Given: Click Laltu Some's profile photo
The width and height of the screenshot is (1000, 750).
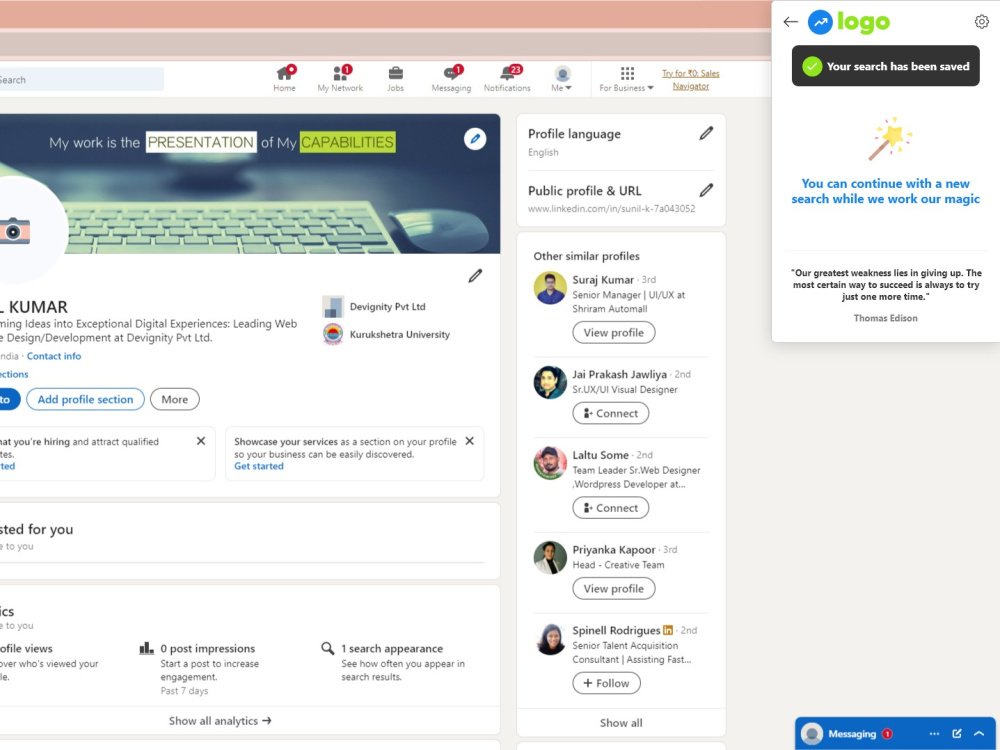Looking at the screenshot, I should pos(550,463).
